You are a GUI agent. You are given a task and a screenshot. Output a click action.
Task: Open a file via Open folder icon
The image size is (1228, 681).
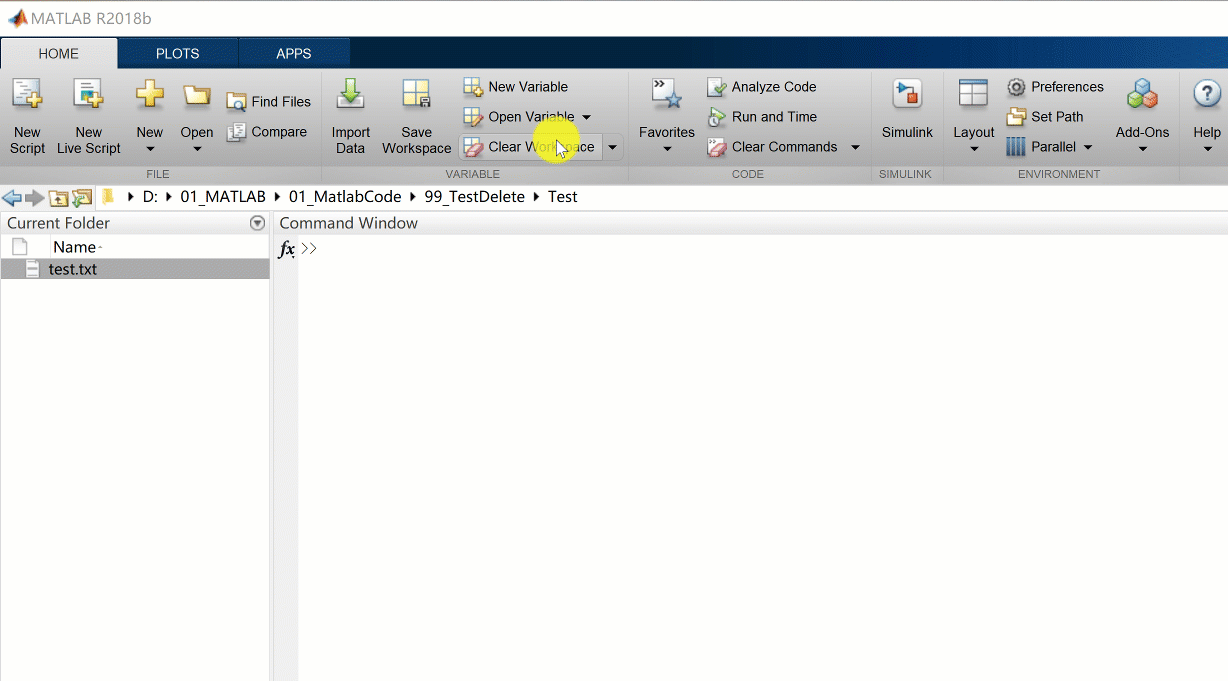tap(196, 95)
